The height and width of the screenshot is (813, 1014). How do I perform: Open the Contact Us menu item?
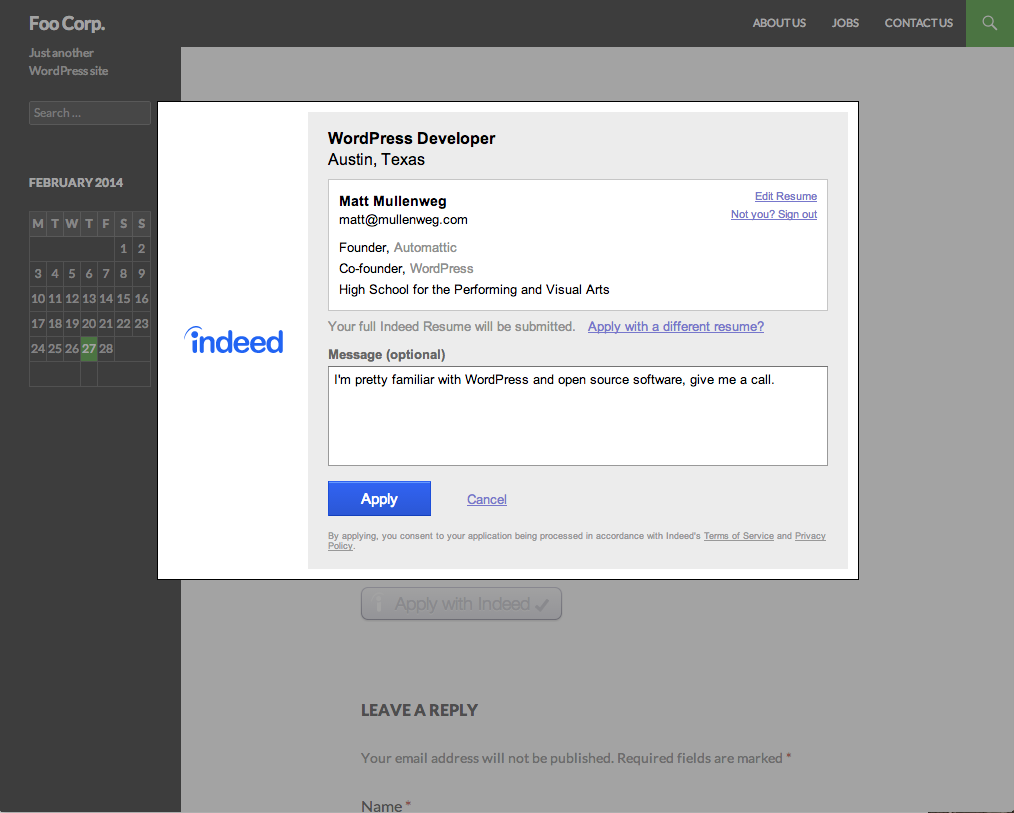tap(918, 23)
